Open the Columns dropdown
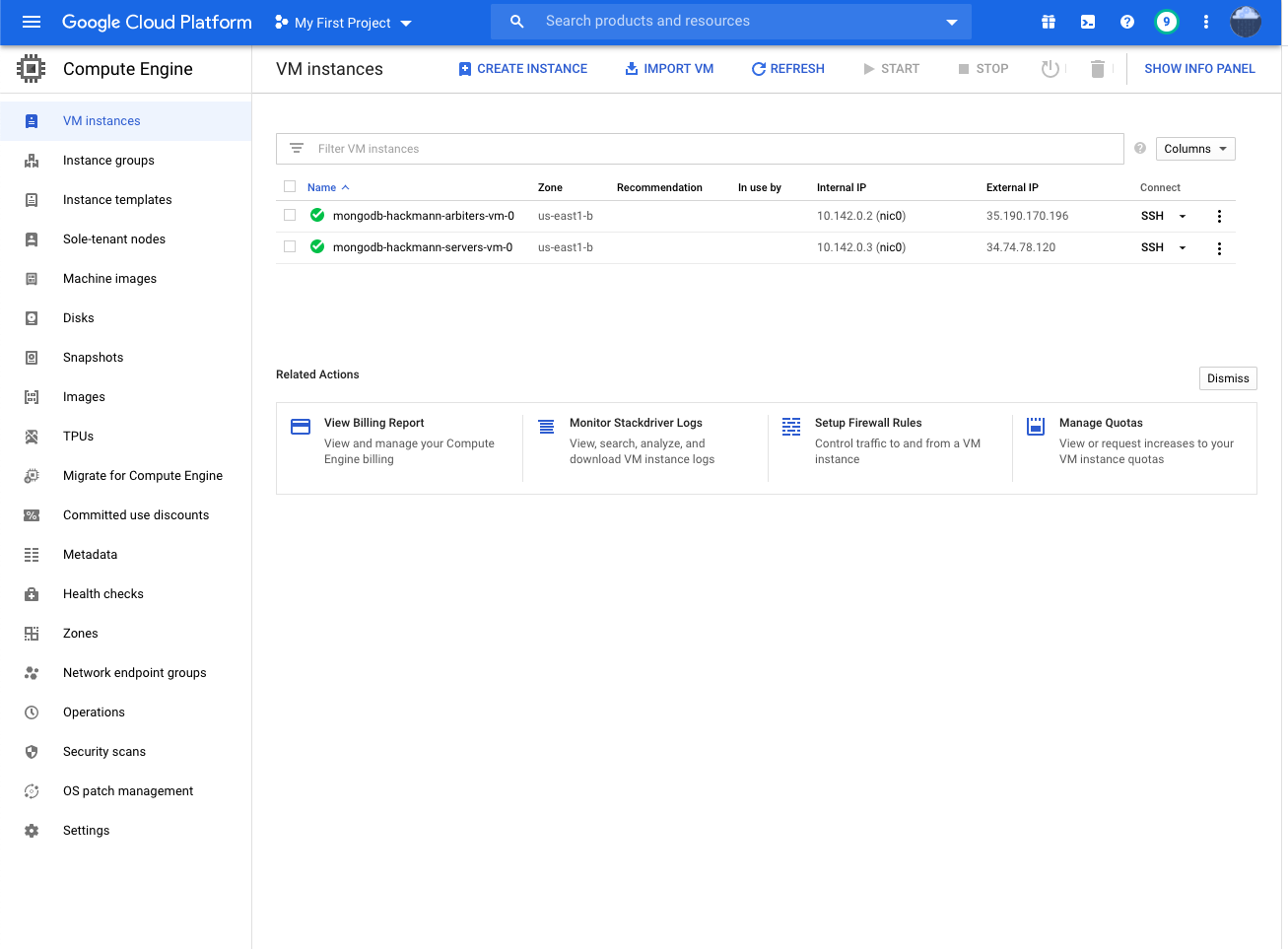 (1195, 149)
